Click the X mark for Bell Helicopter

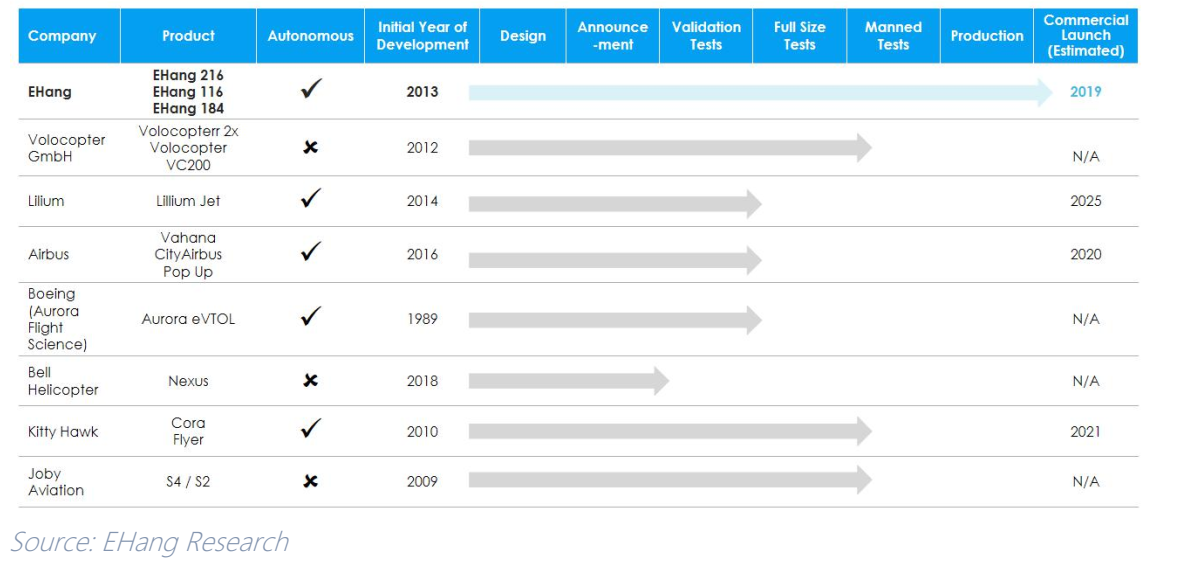tap(310, 381)
